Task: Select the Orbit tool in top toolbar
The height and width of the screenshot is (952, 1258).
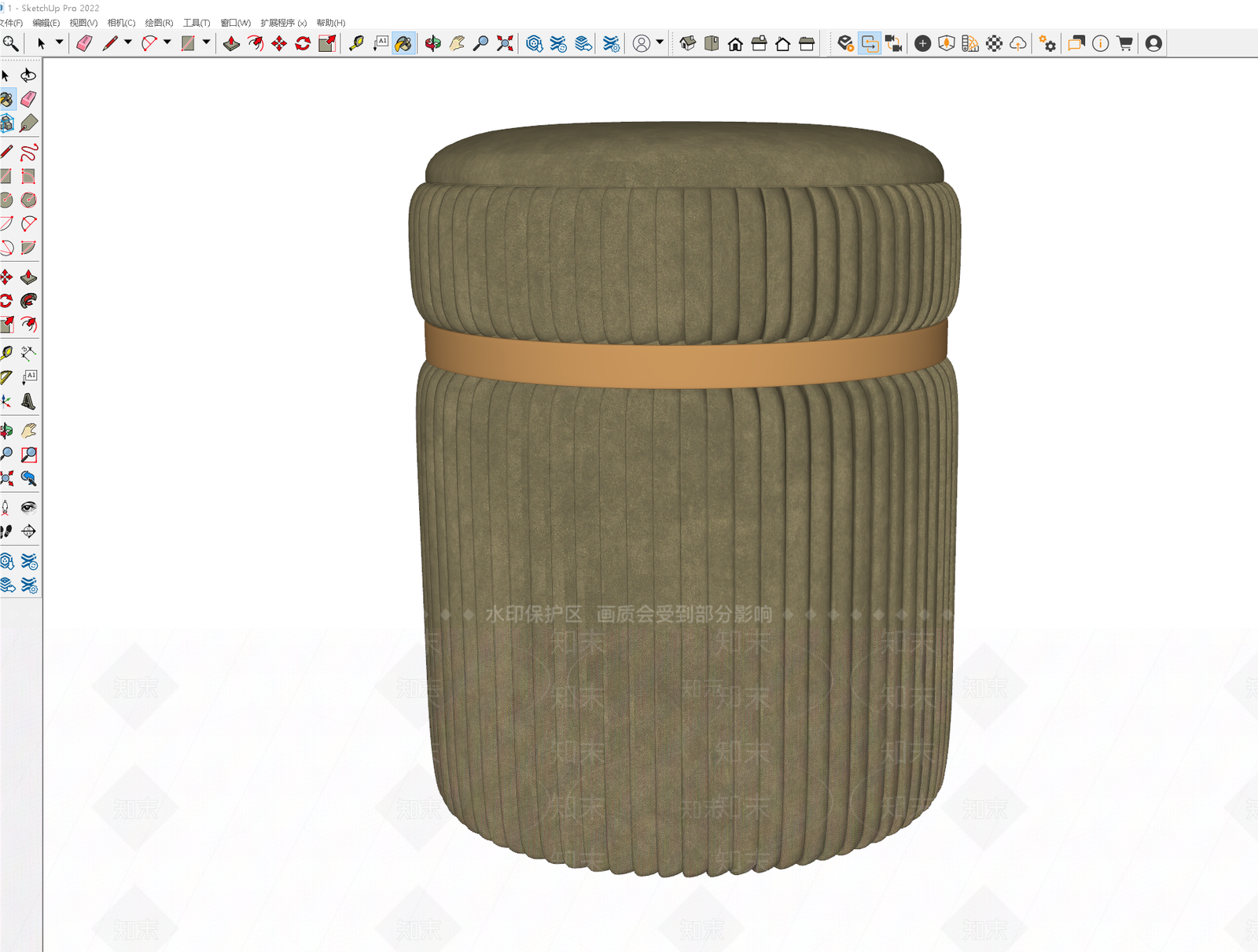Action: point(432,43)
